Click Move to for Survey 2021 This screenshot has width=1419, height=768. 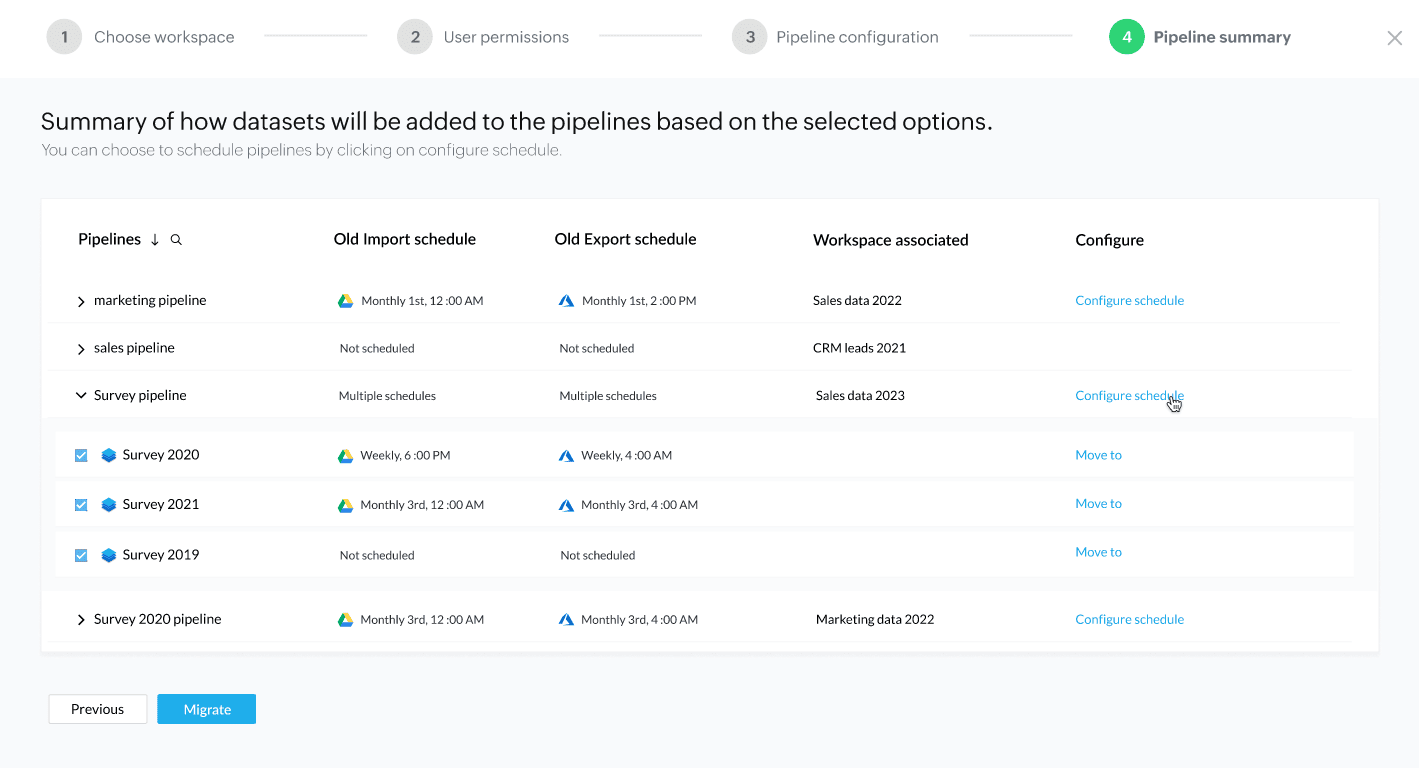[1098, 504]
